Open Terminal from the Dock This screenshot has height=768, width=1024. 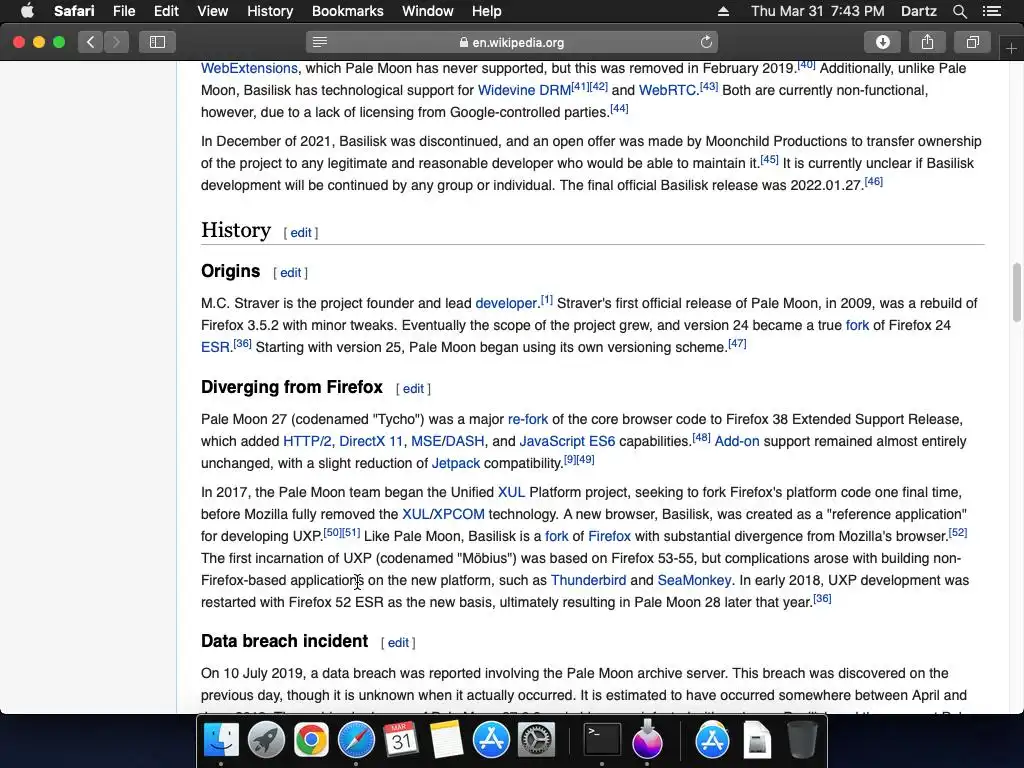(x=601, y=740)
